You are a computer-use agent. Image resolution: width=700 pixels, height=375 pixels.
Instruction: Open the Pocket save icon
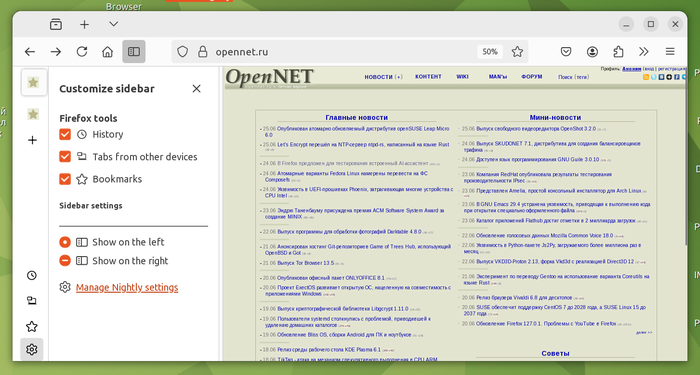[x=566, y=52]
